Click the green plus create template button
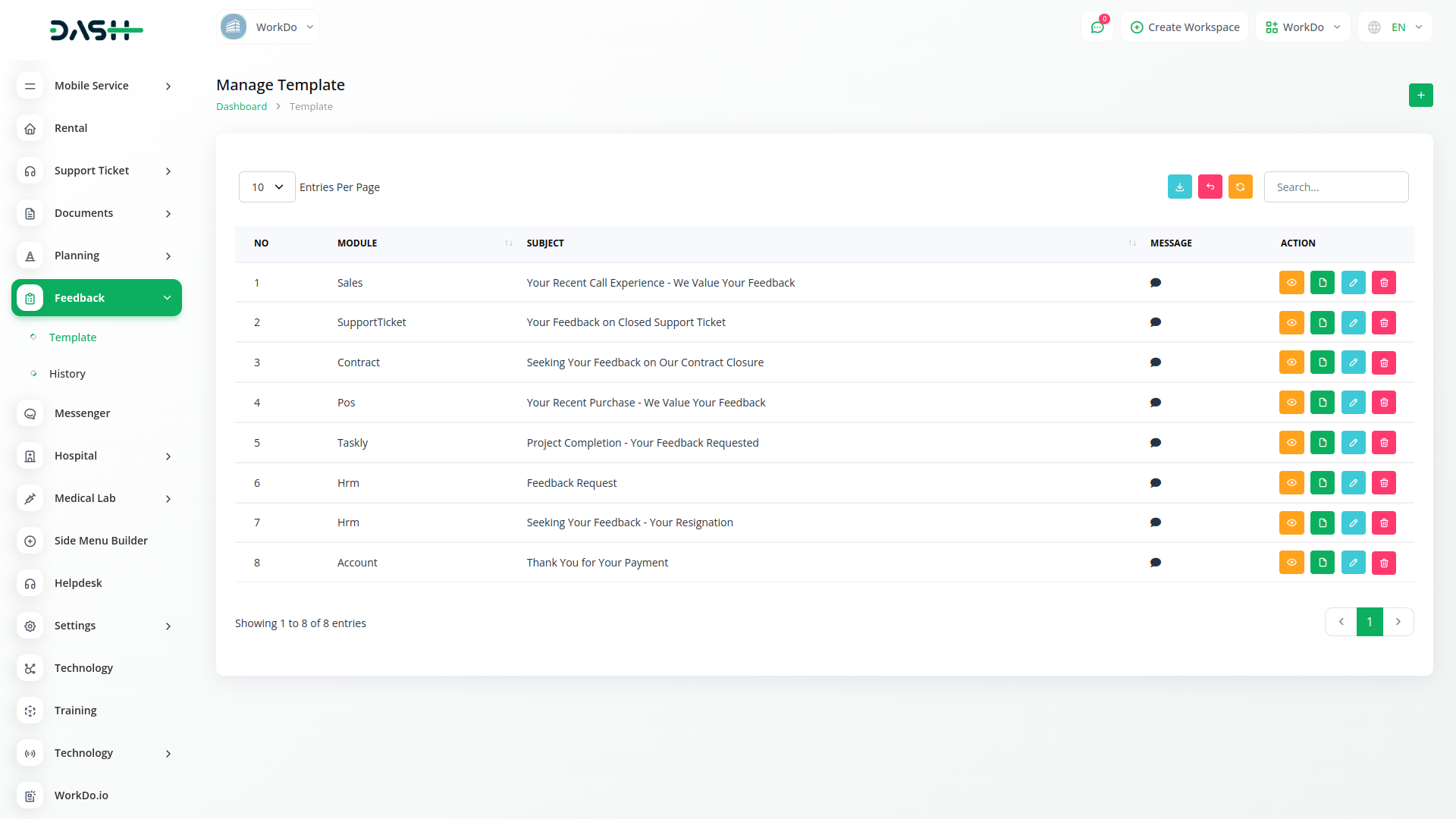This screenshot has width=1456, height=819. pyautogui.click(x=1420, y=95)
